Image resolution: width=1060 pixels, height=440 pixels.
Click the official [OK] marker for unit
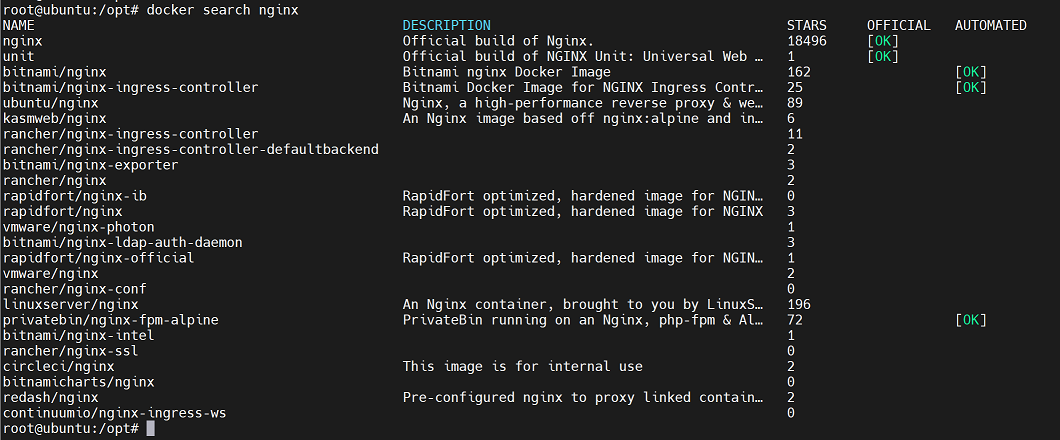(x=883, y=56)
